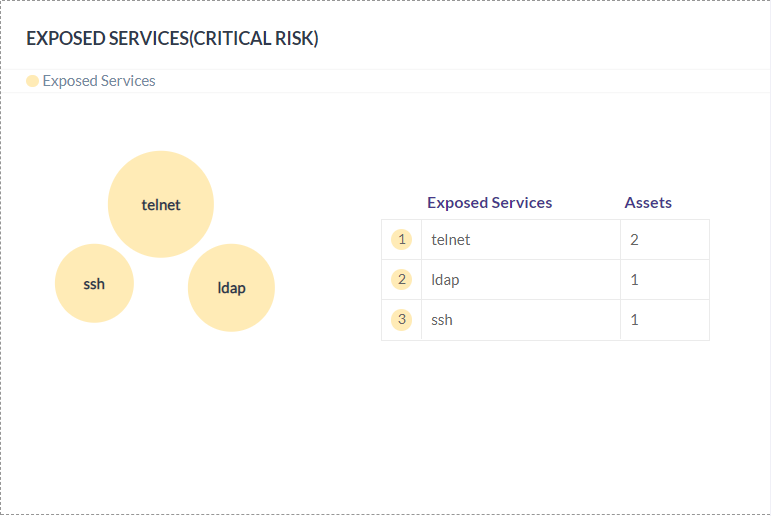Click rank badge number 2
The image size is (771, 516).
(x=402, y=279)
